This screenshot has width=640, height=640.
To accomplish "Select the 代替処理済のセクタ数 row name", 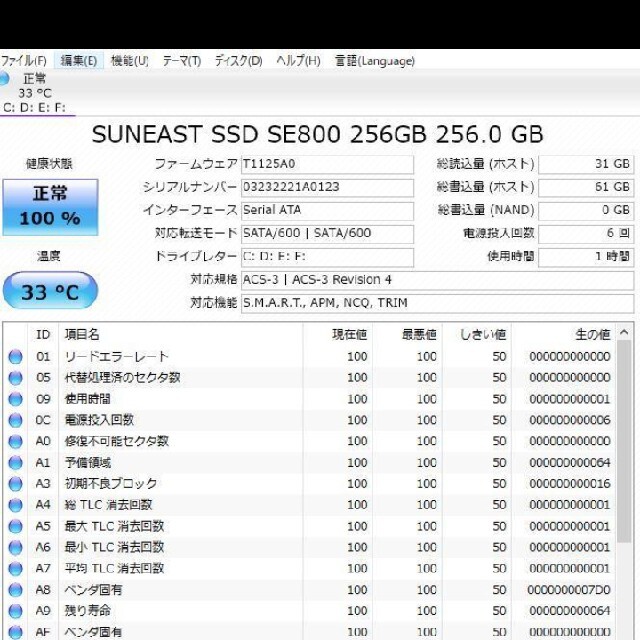I will [122, 378].
